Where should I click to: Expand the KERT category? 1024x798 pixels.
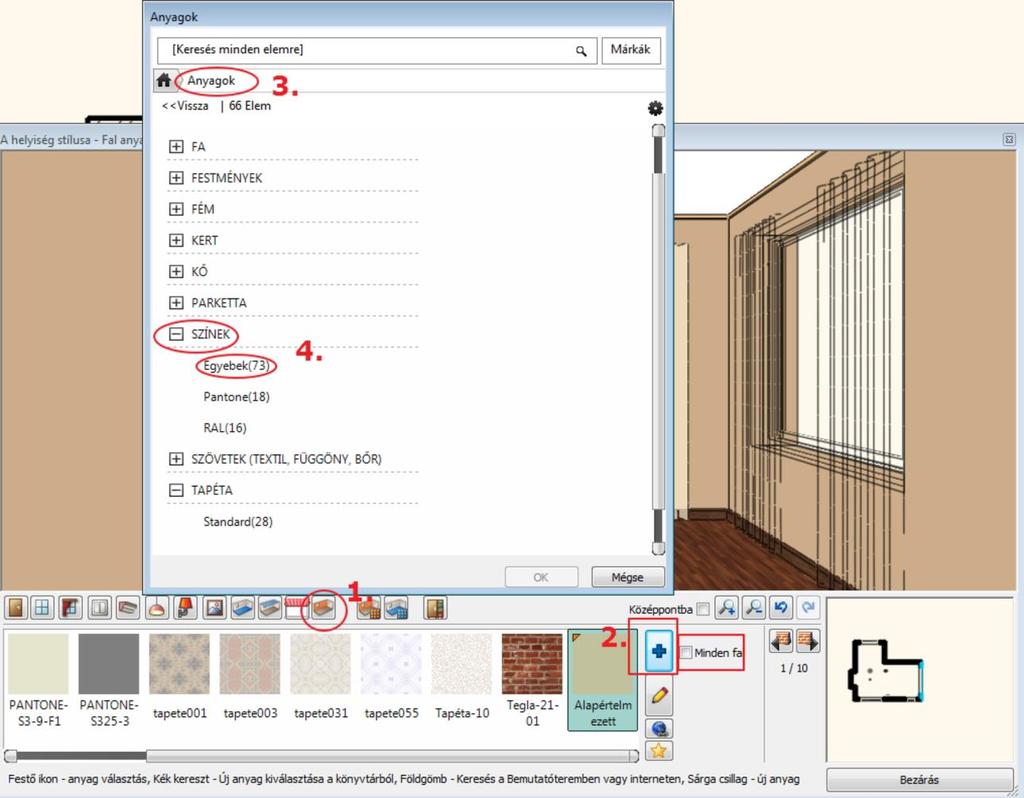pos(176,240)
